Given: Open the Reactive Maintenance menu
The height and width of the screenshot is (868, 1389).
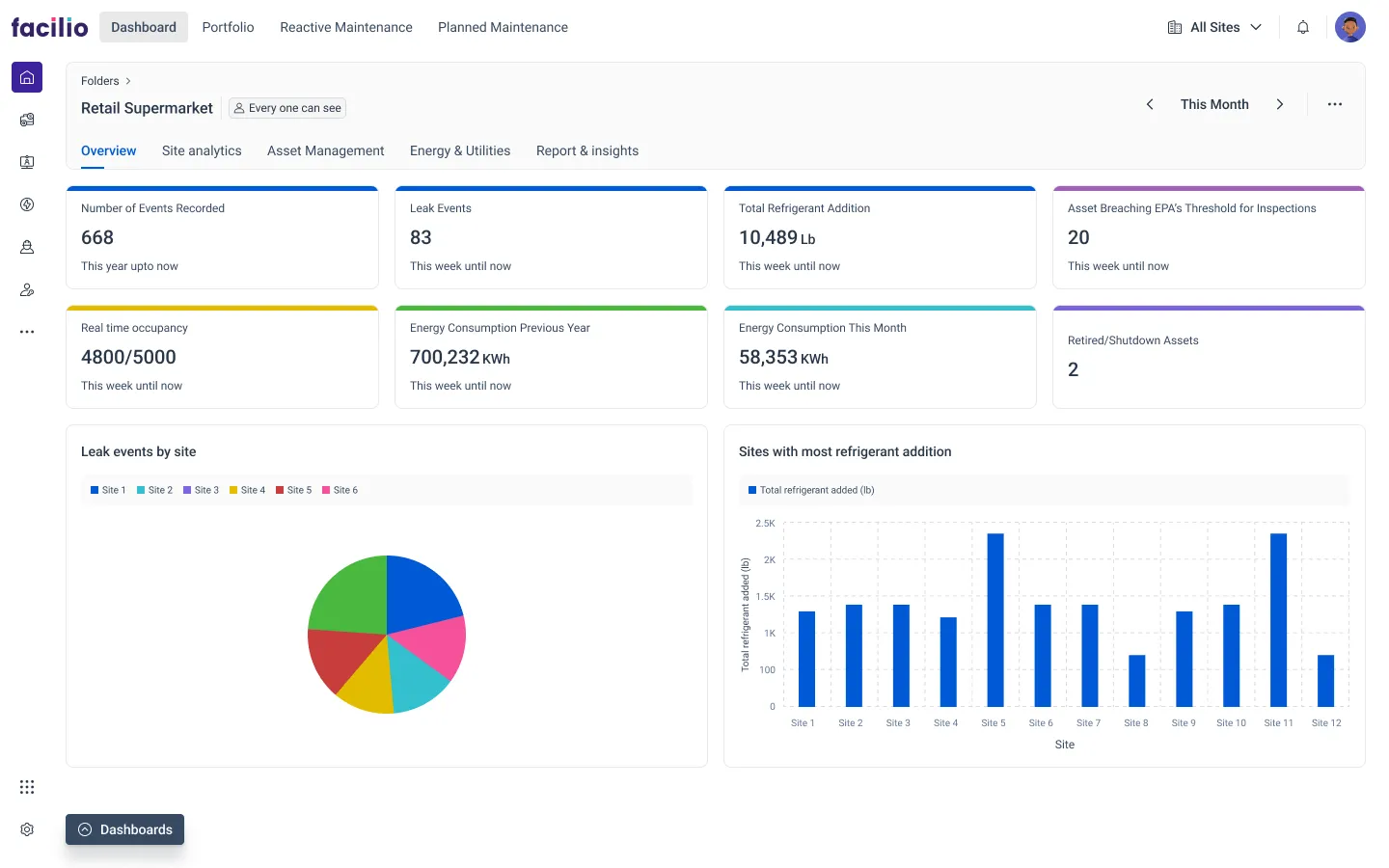Looking at the screenshot, I should 345,27.
